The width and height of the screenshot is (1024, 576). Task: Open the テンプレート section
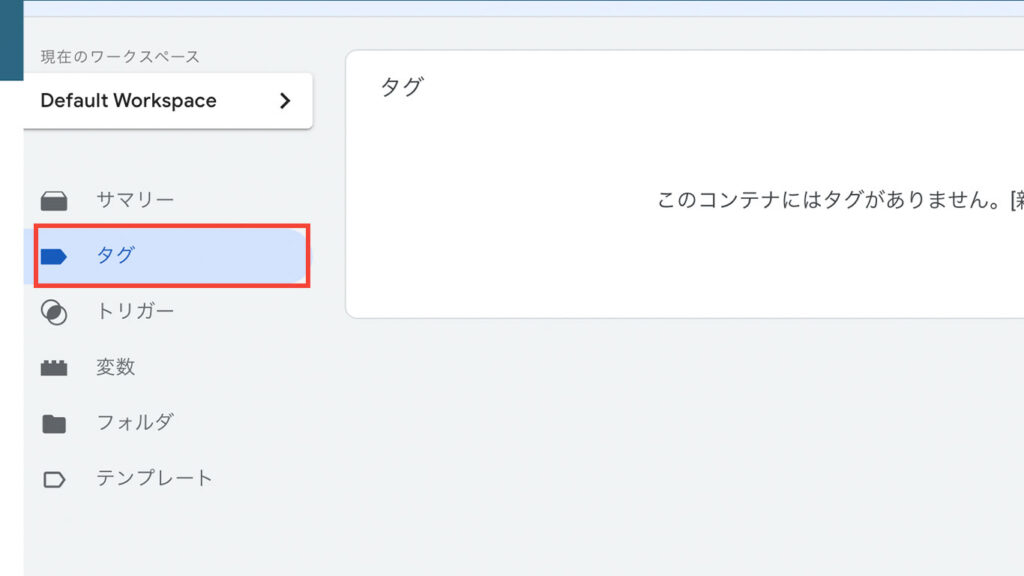(x=155, y=478)
